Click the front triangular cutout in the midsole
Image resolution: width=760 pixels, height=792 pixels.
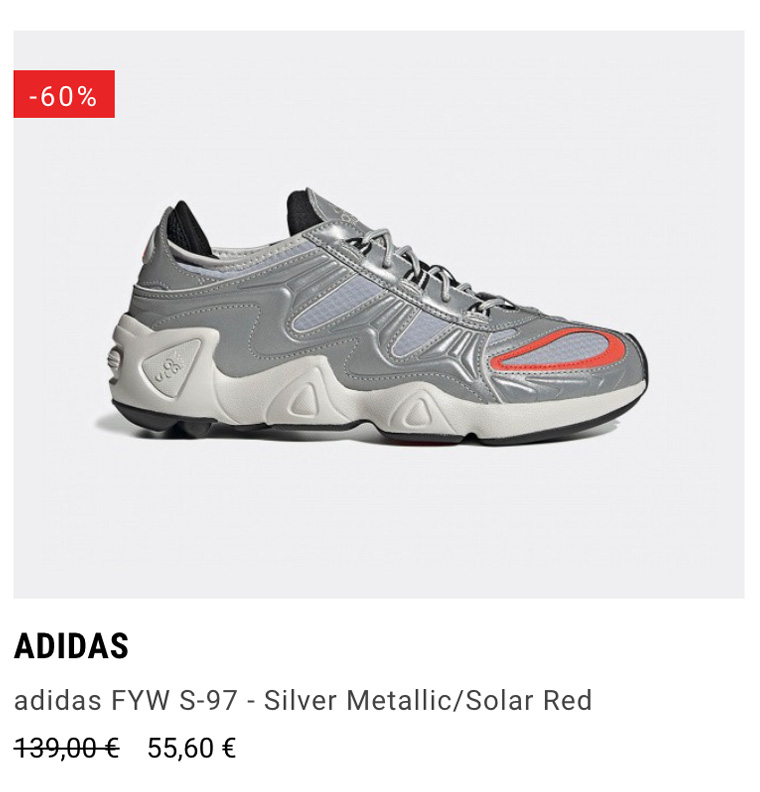(x=417, y=408)
